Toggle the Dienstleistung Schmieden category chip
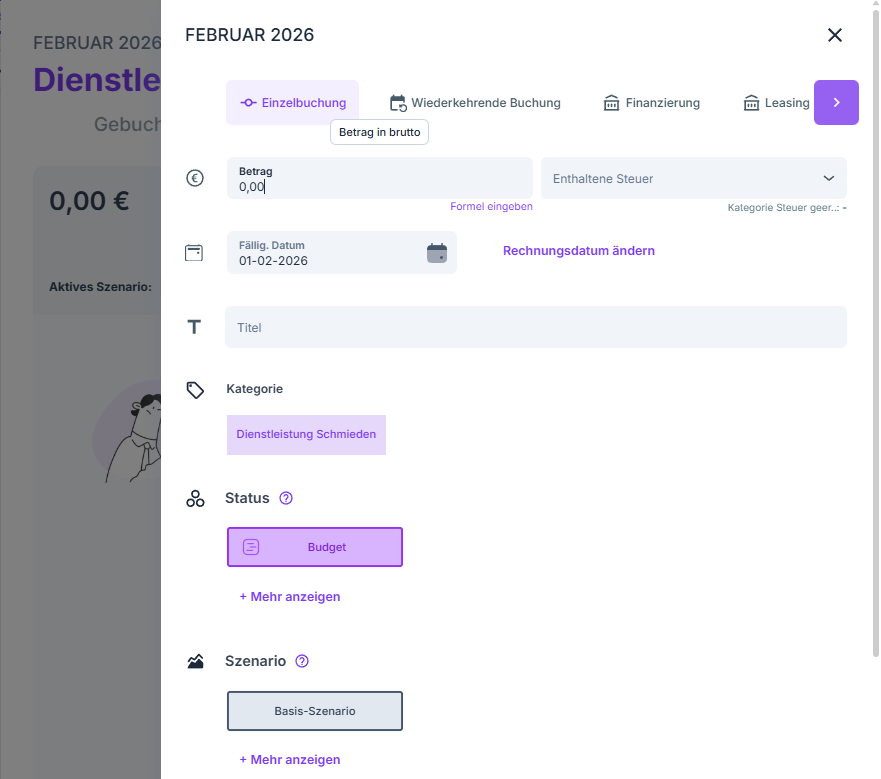881x779 pixels. (x=306, y=435)
